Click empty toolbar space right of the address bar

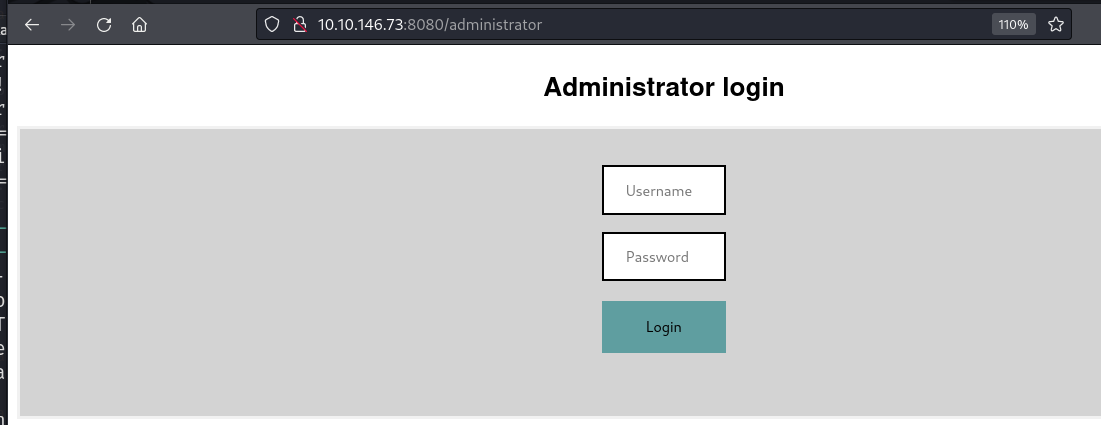pyautogui.click(x=1086, y=25)
